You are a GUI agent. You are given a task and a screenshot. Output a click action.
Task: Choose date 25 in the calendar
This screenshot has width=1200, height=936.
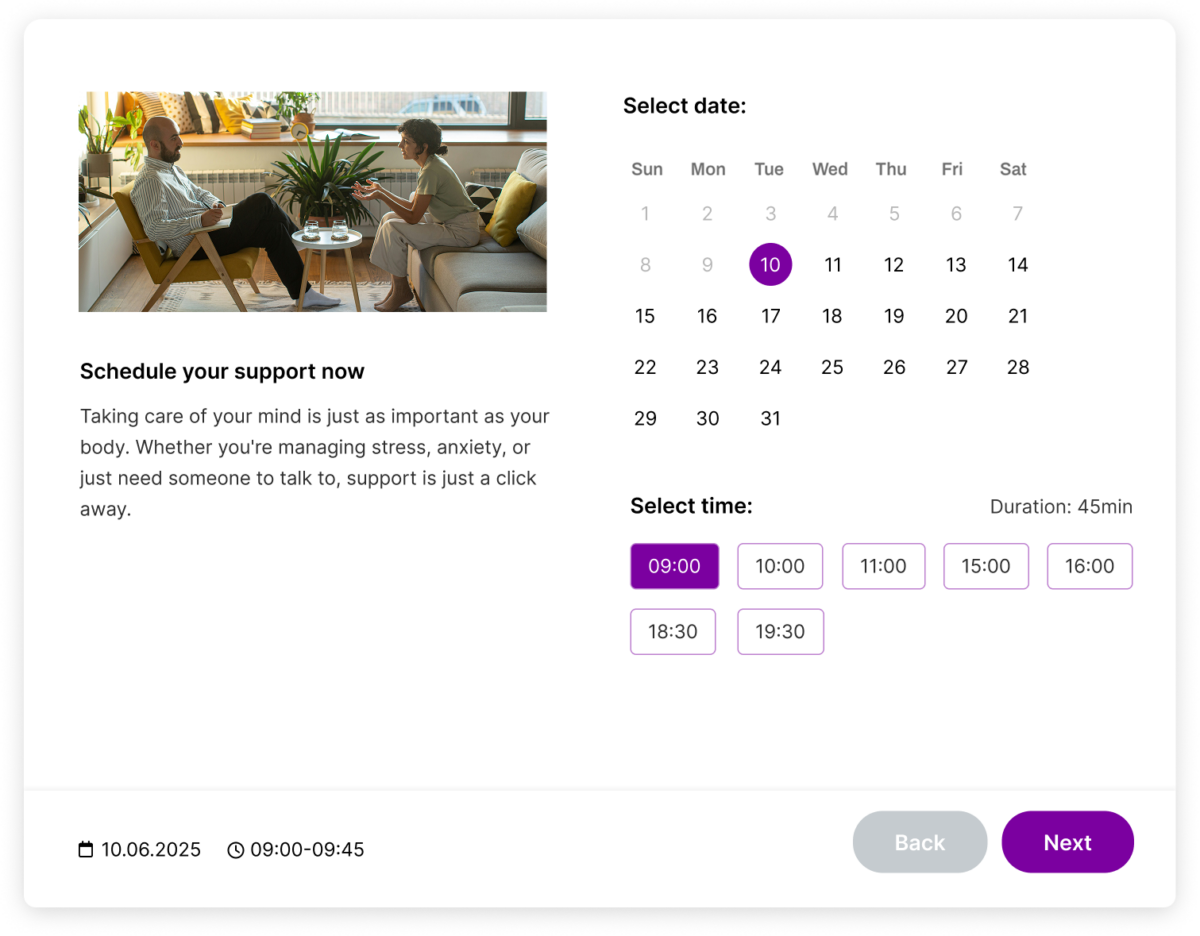tap(832, 367)
